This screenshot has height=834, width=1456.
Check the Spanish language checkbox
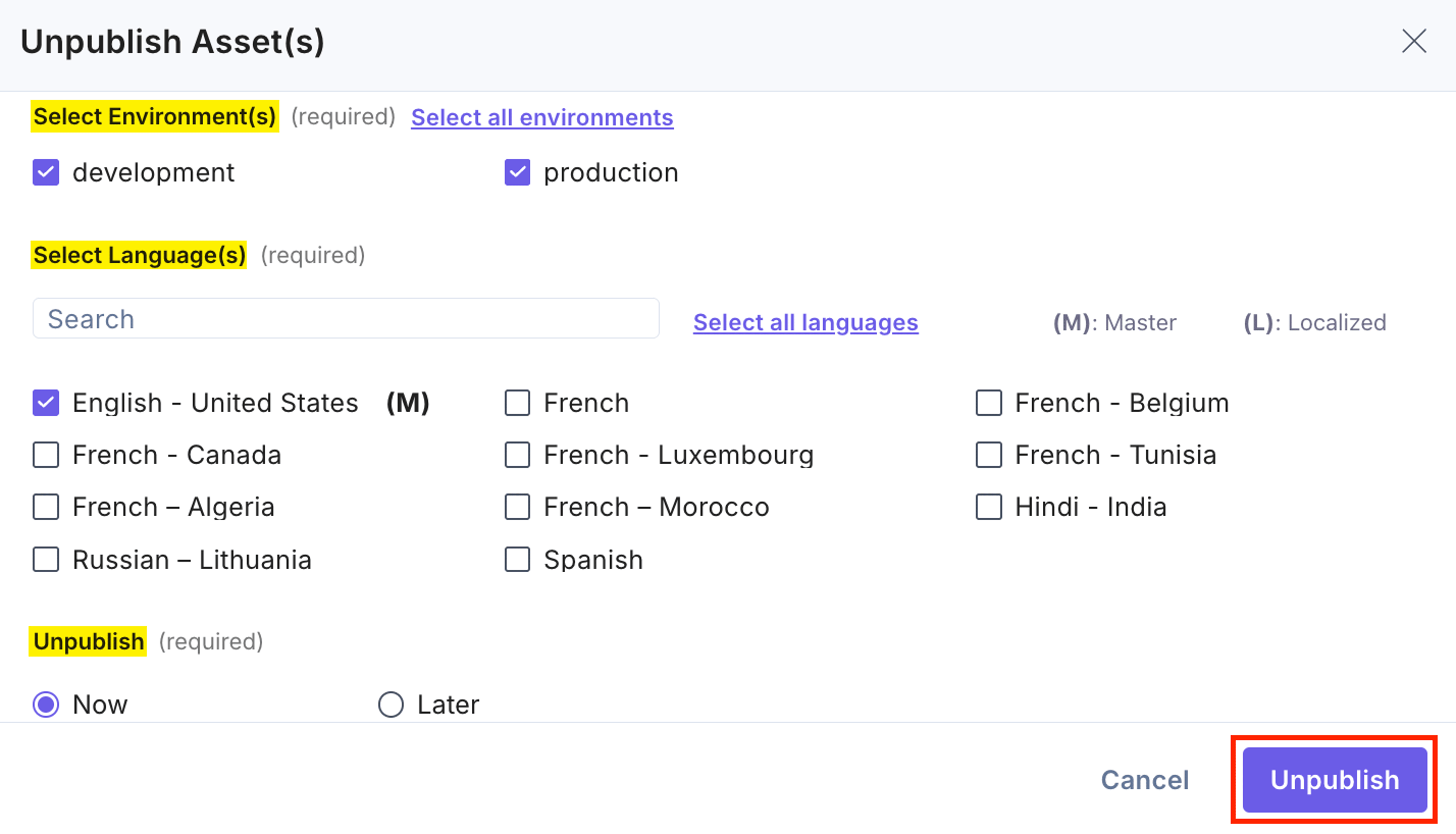tap(517, 560)
